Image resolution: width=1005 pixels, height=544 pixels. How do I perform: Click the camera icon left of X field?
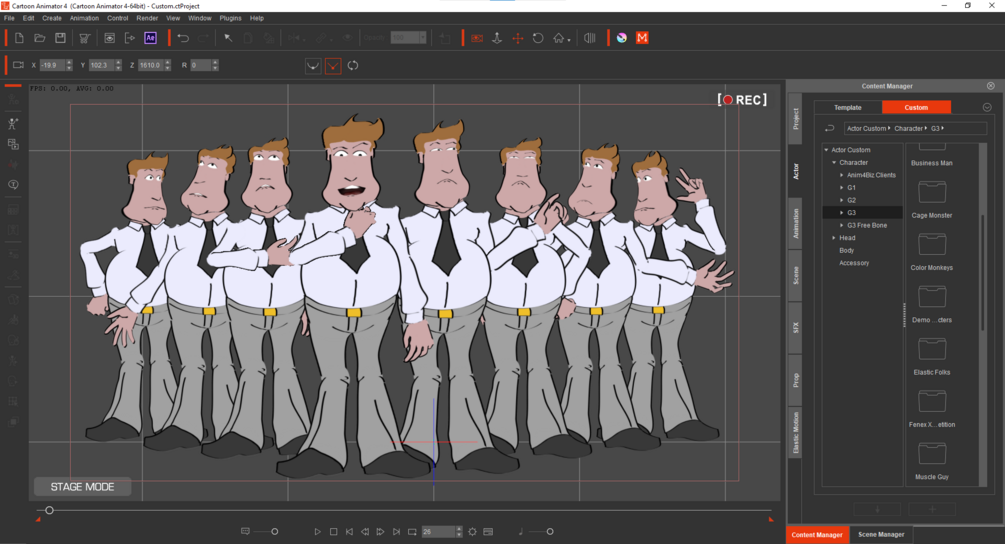click(x=18, y=65)
